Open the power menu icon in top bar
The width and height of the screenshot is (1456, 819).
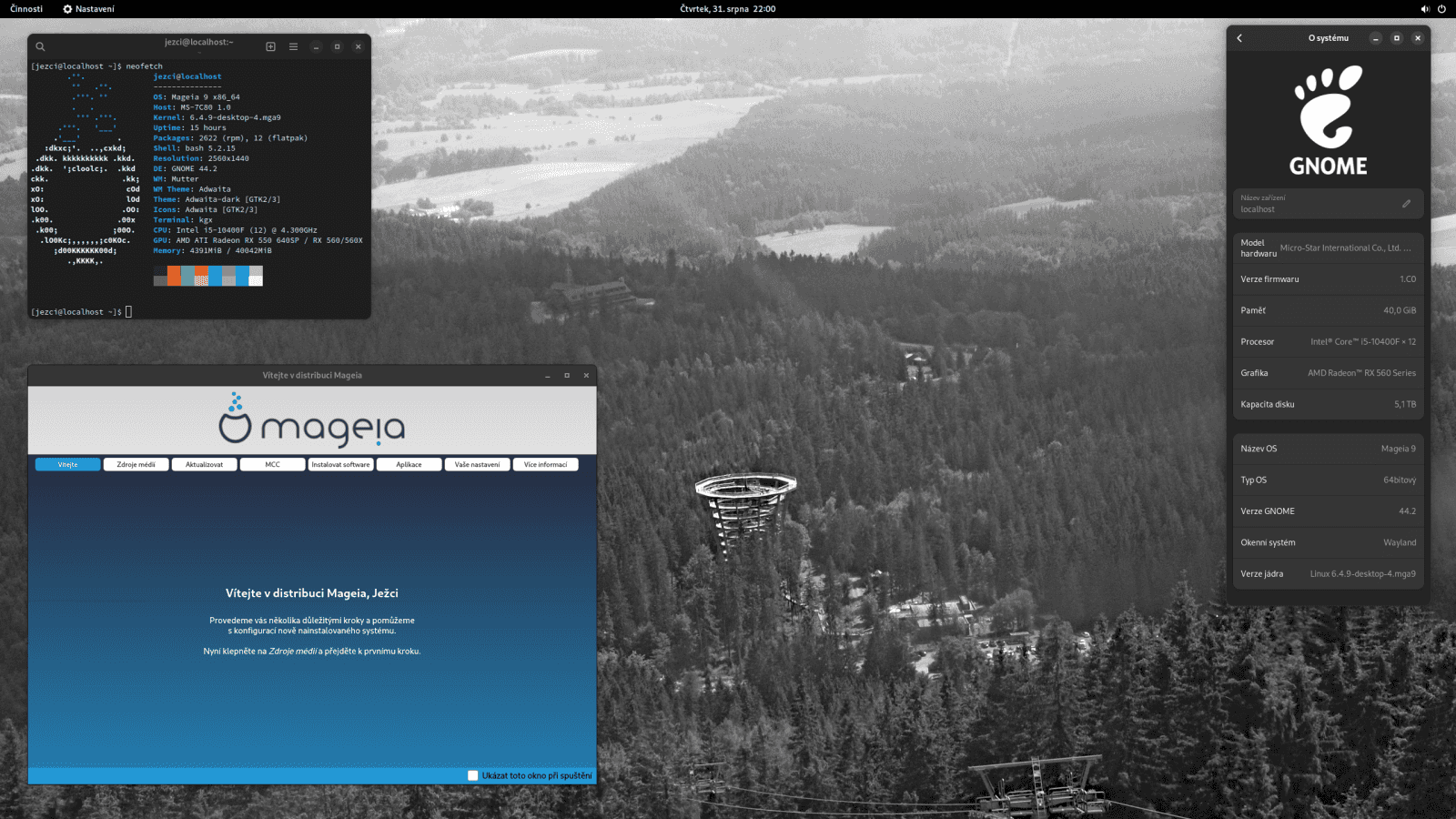point(1441,9)
